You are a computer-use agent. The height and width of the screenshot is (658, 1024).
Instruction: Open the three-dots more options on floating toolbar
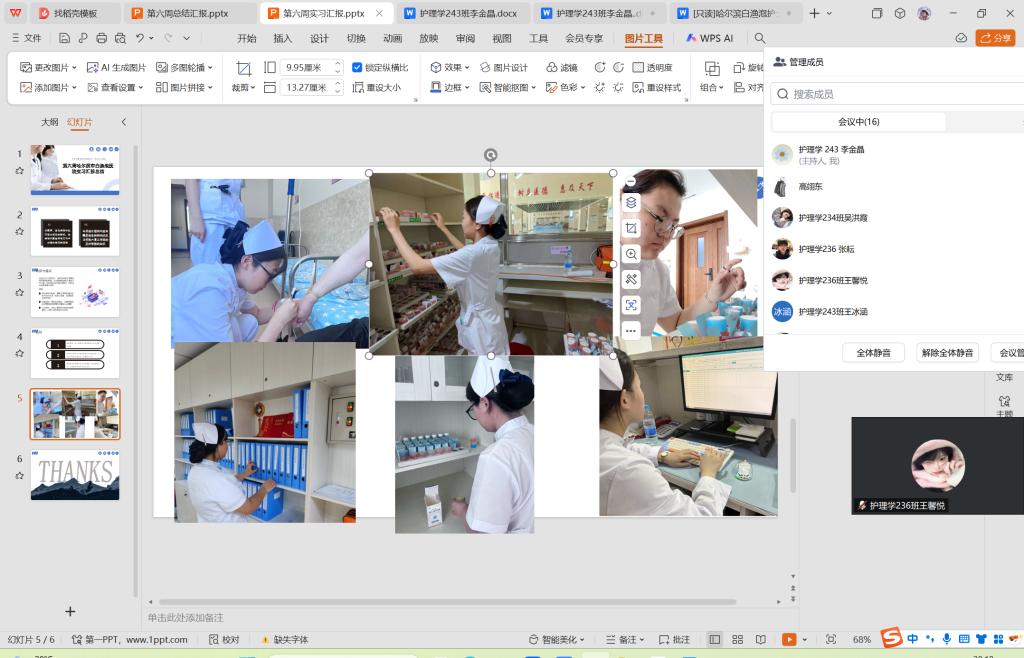pyautogui.click(x=631, y=330)
